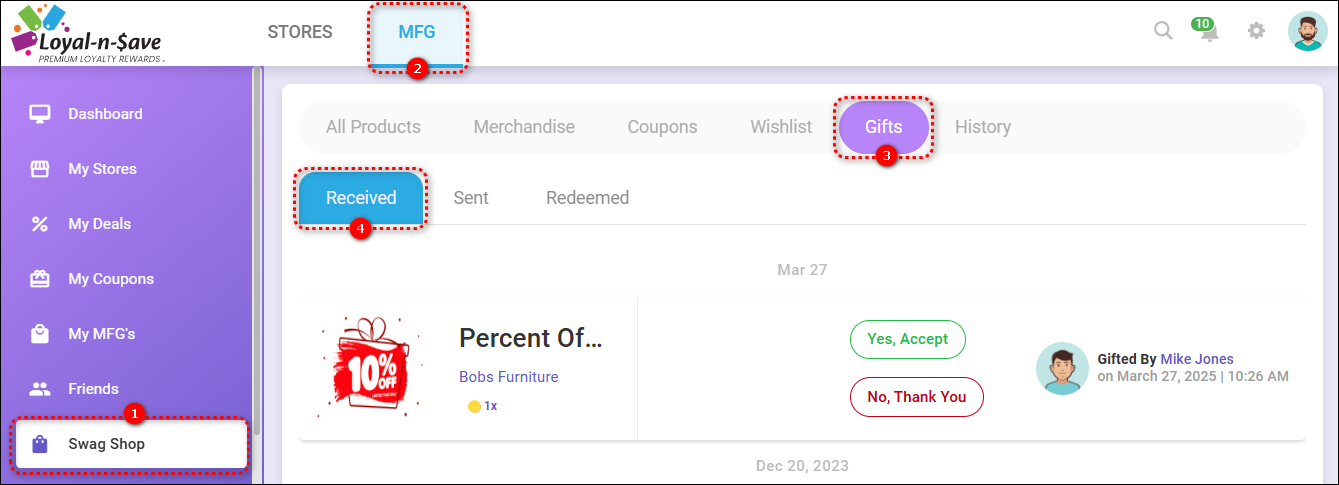Click the My MFG's bag icon
This screenshot has width=1339, height=485.
pyautogui.click(x=40, y=334)
